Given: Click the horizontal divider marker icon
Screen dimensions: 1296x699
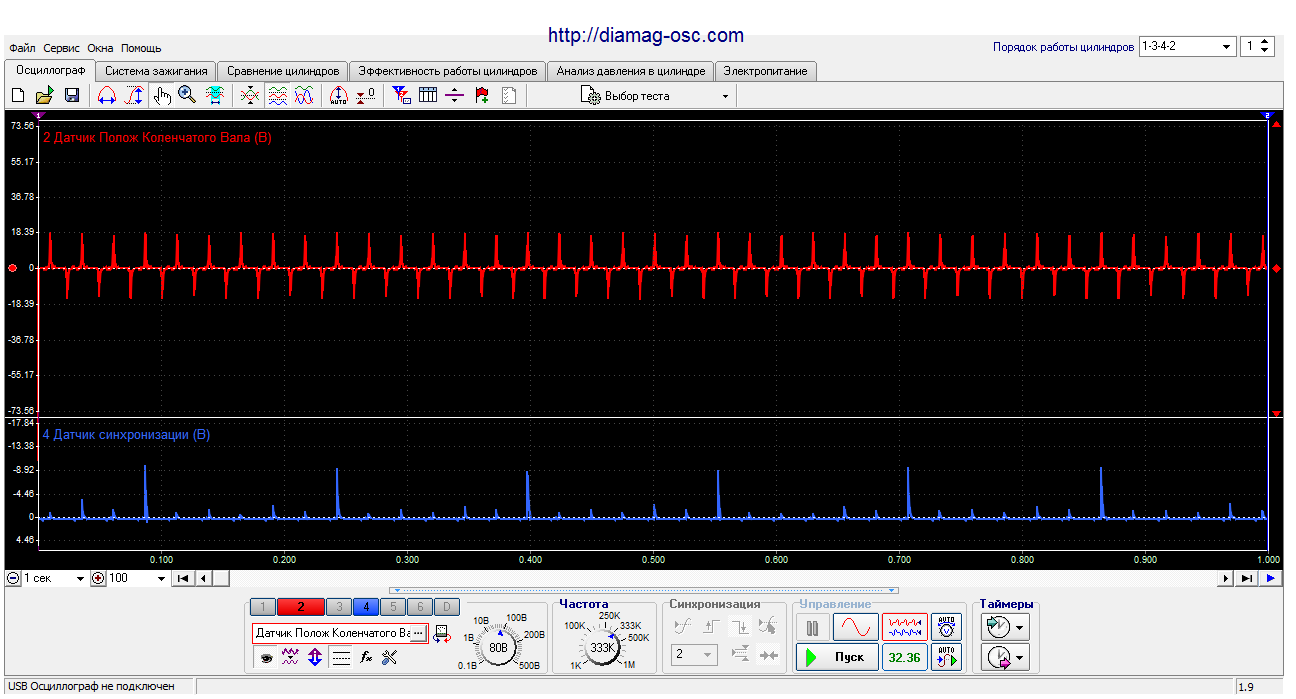Looking at the screenshot, I should pyautogui.click(x=455, y=96).
